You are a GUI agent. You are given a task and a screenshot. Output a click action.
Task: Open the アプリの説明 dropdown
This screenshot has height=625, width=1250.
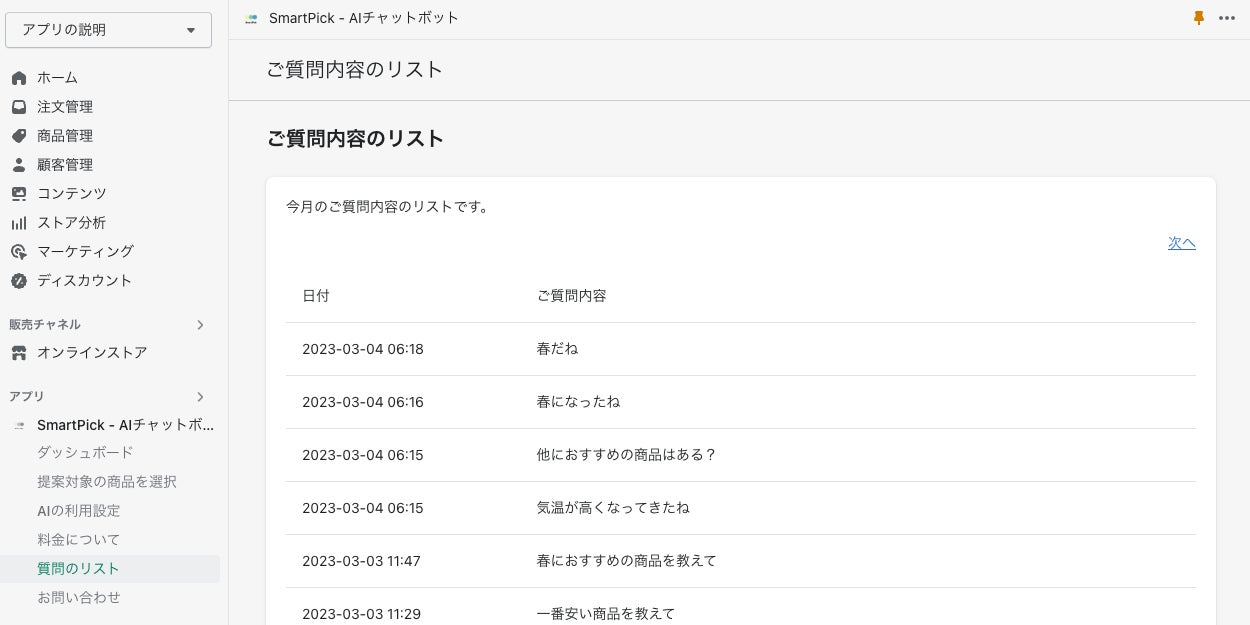coord(108,30)
